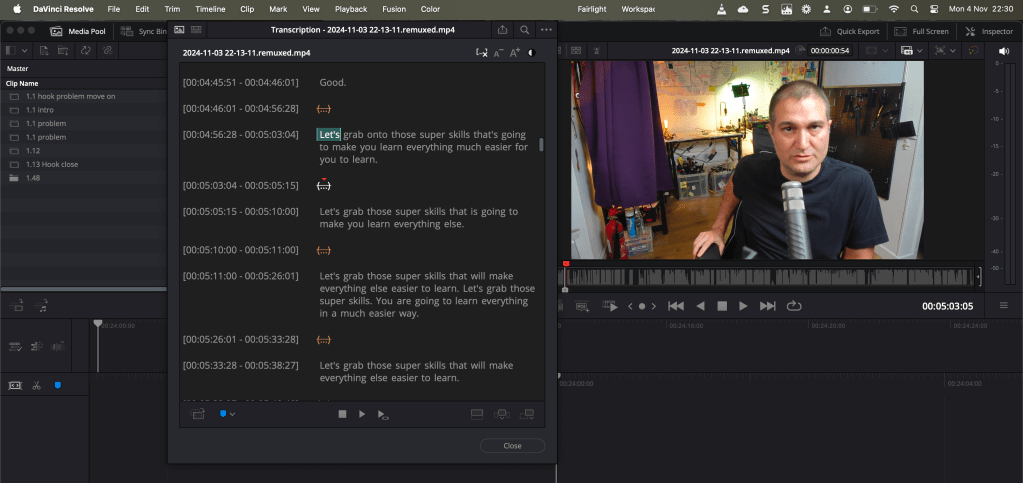Stop viewer playback
The height and width of the screenshot is (483, 1023).
click(x=722, y=306)
